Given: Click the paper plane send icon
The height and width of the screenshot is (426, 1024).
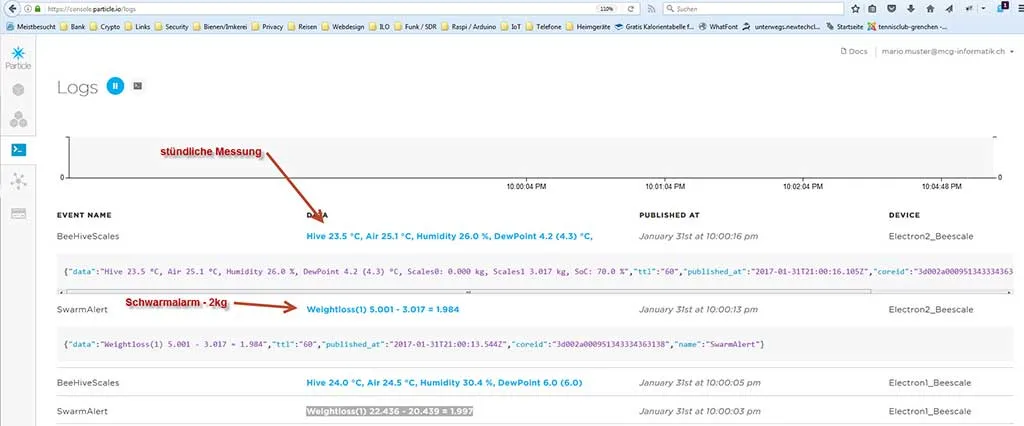Looking at the screenshot, I should pyautogui.click(x=950, y=9).
